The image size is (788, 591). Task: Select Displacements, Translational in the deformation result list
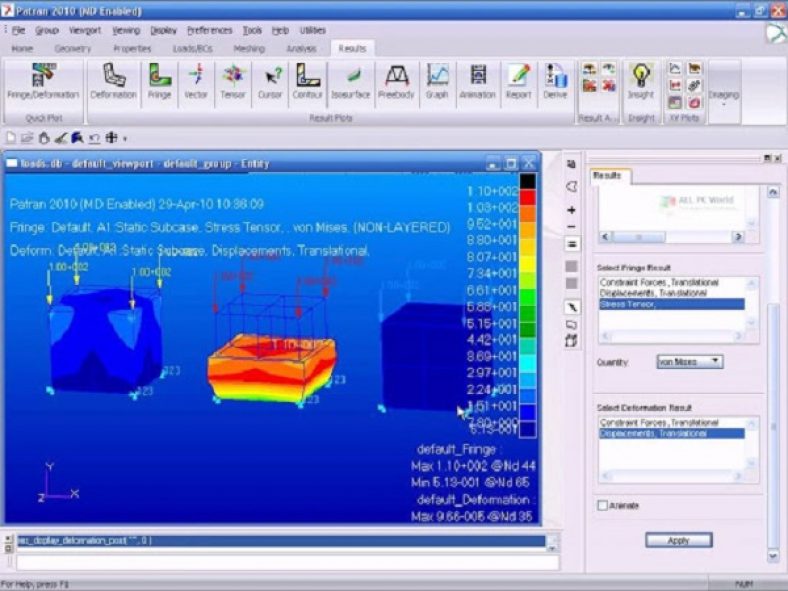pos(672,433)
